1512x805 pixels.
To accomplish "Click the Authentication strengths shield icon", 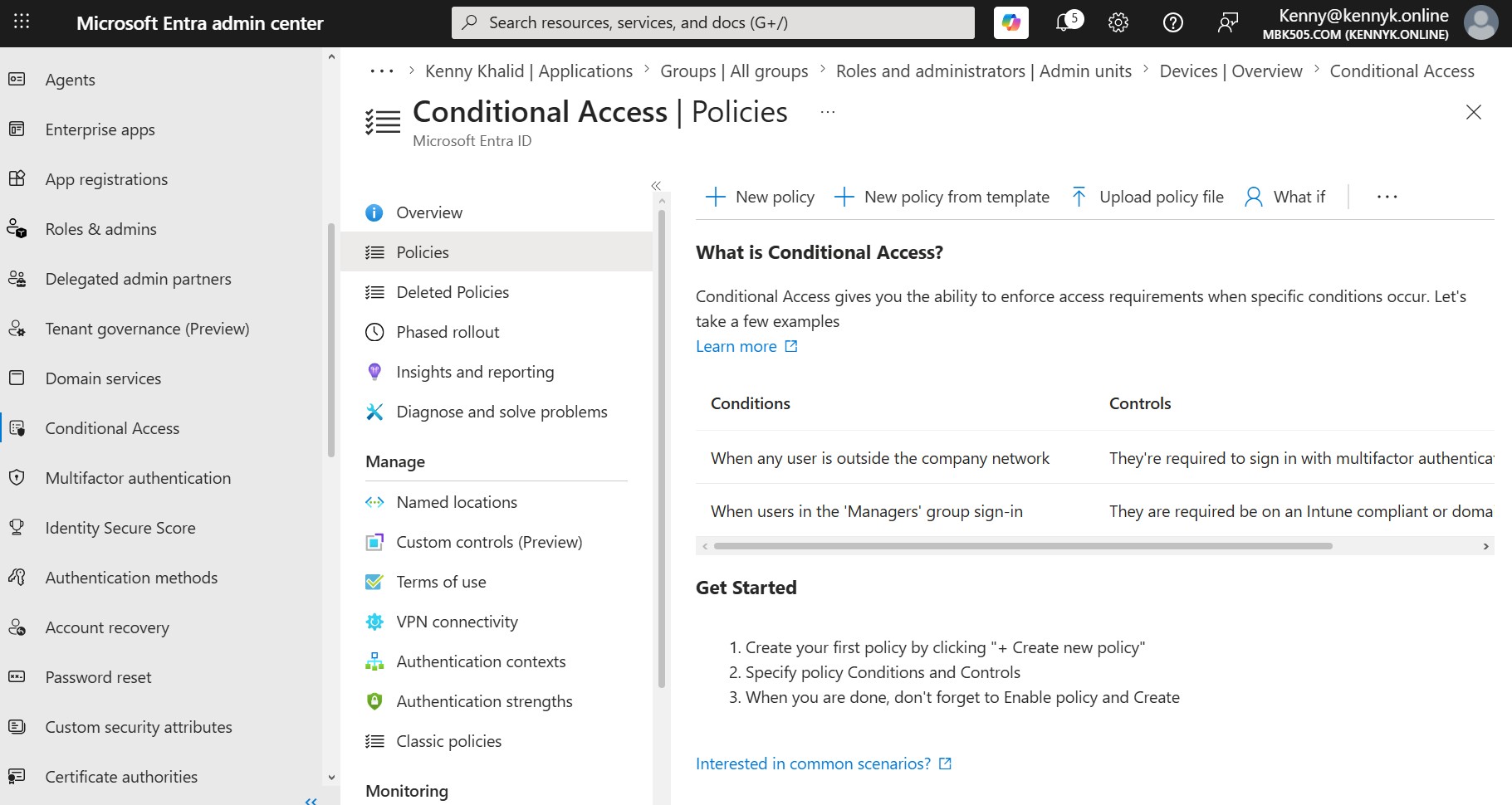I will click(374, 701).
